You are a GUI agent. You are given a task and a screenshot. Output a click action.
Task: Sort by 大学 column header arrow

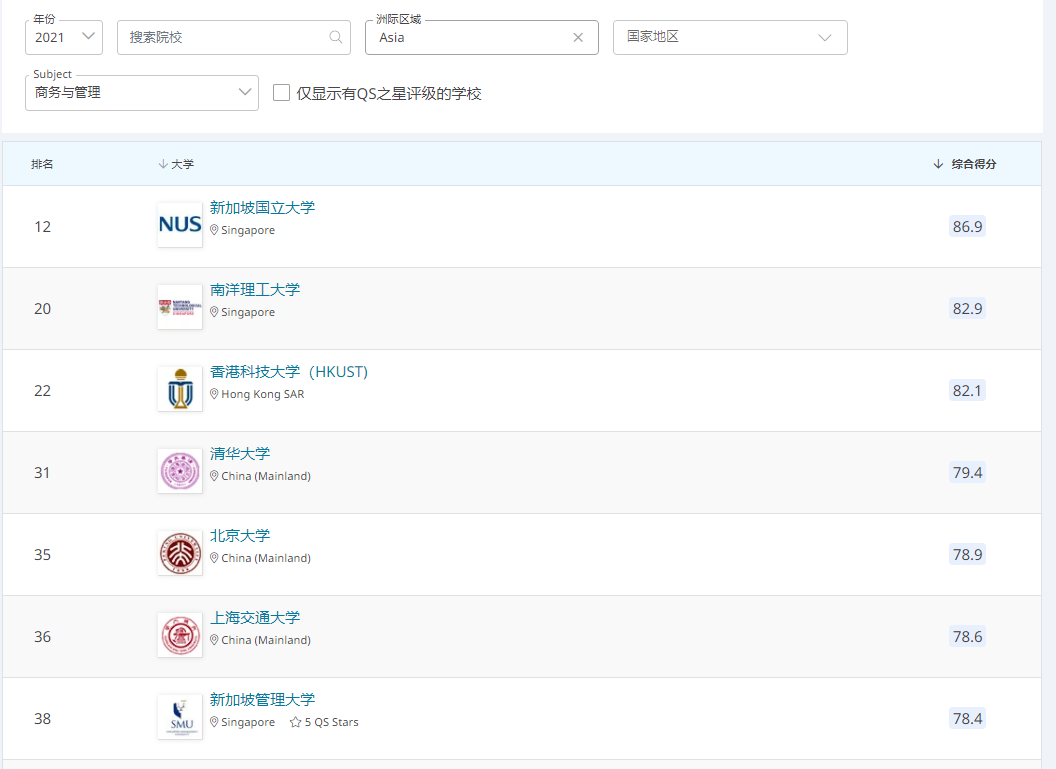(x=163, y=164)
